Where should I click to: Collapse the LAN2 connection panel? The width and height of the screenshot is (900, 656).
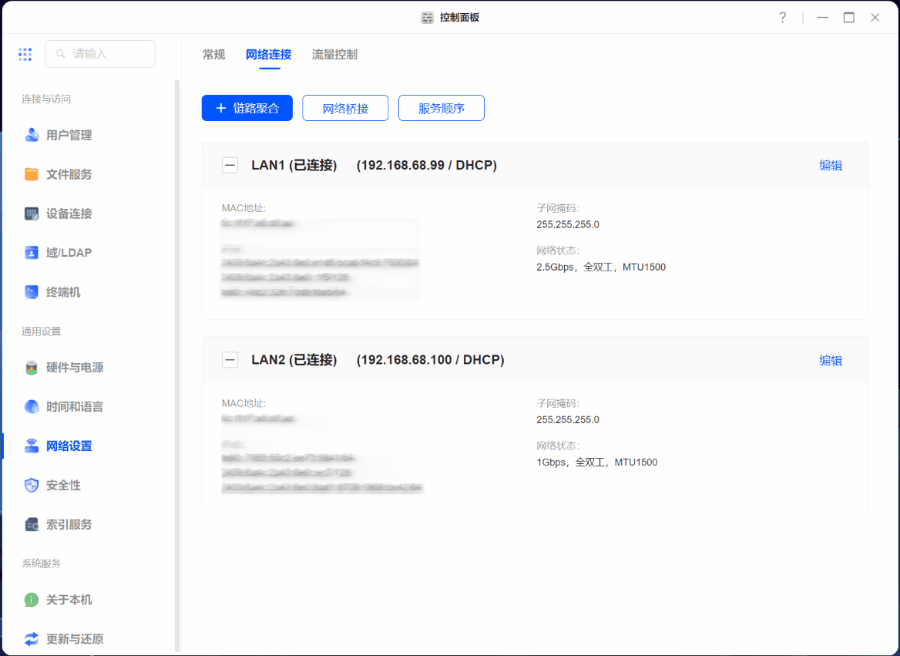click(230, 360)
